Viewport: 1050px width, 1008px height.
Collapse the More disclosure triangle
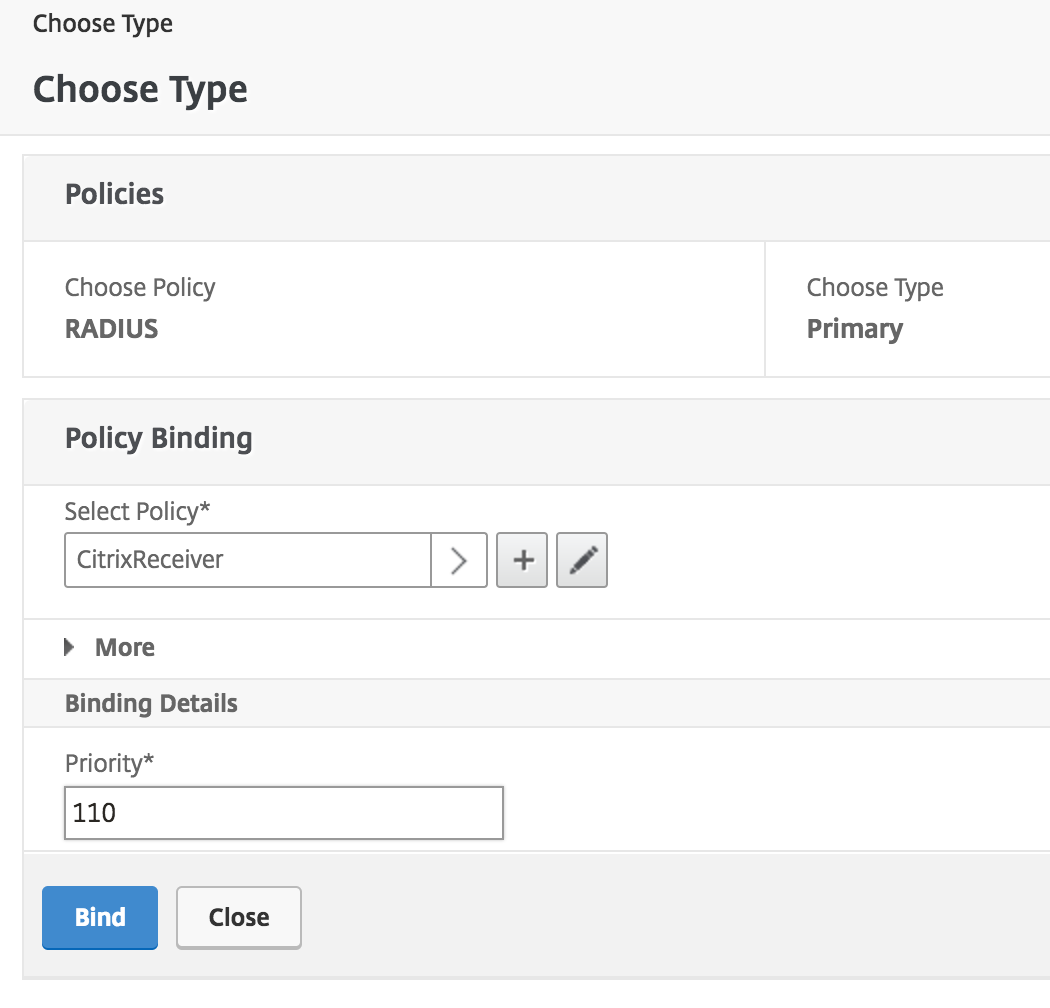point(68,648)
